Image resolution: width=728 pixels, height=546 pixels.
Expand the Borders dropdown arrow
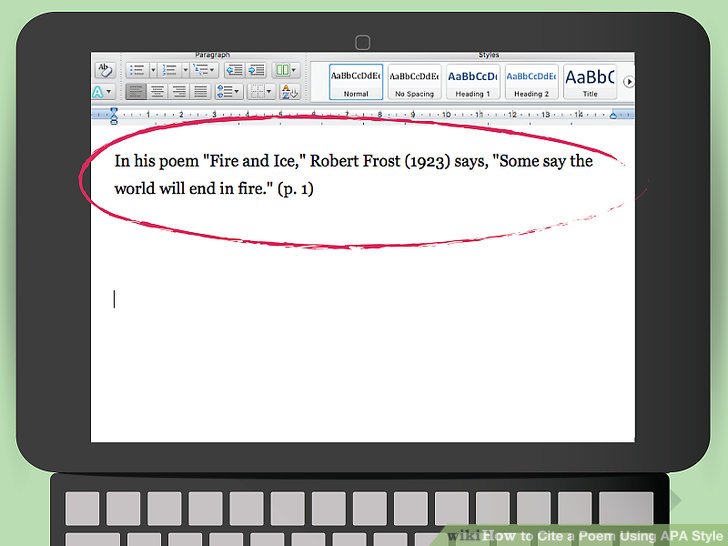pyautogui.click(x=270, y=91)
